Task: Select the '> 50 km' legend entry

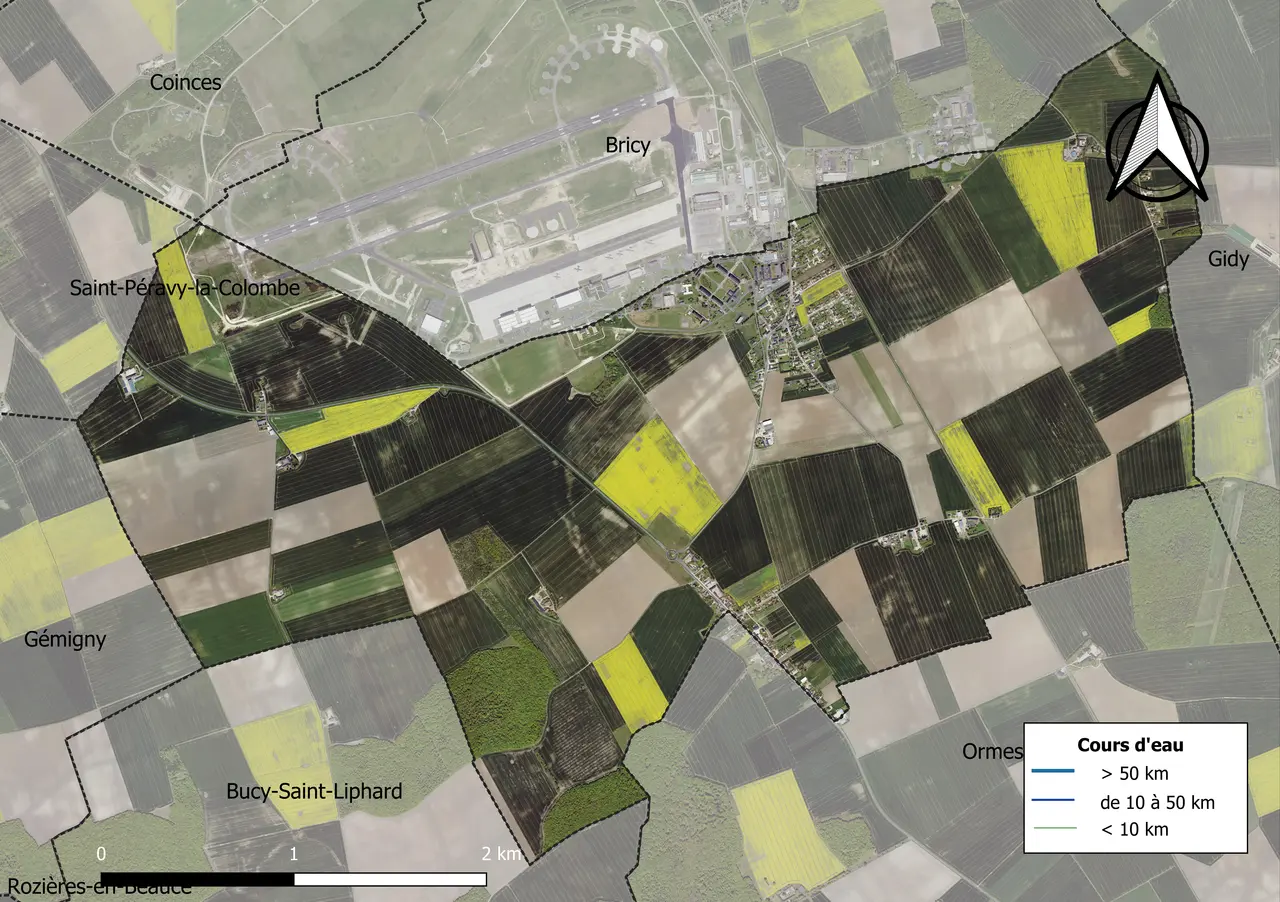Action: pos(1134,773)
